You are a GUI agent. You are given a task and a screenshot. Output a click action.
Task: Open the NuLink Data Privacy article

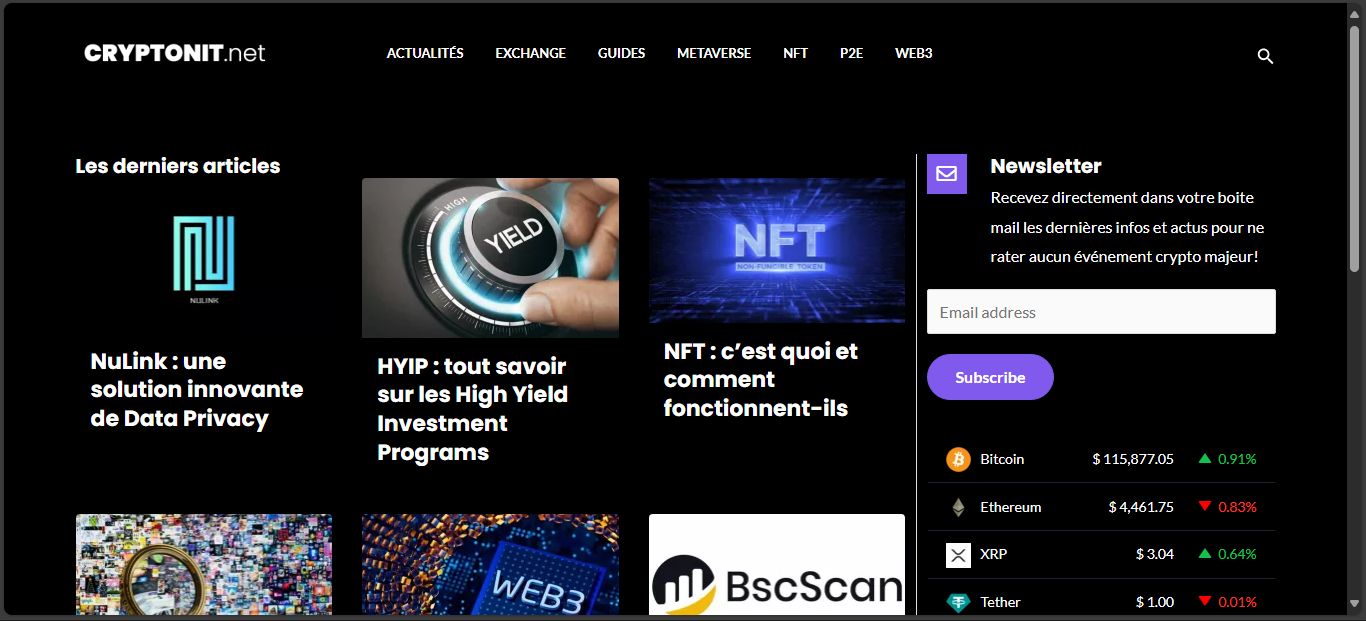point(197,390)
